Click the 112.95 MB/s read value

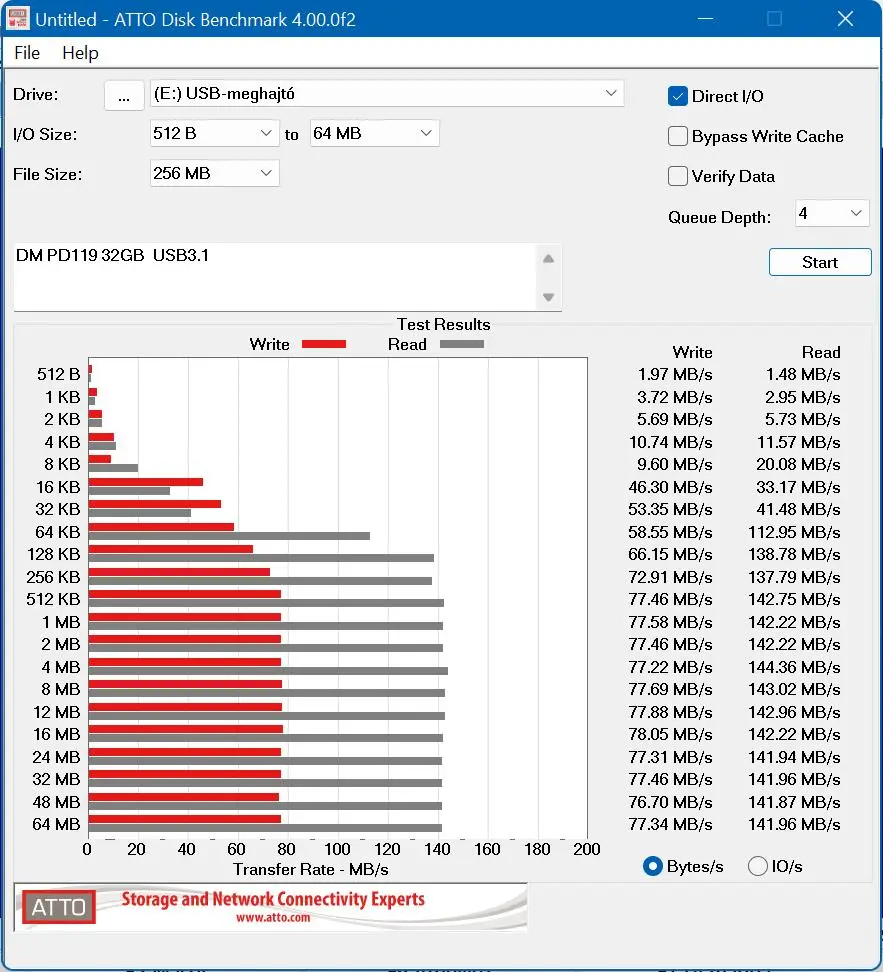794,532
